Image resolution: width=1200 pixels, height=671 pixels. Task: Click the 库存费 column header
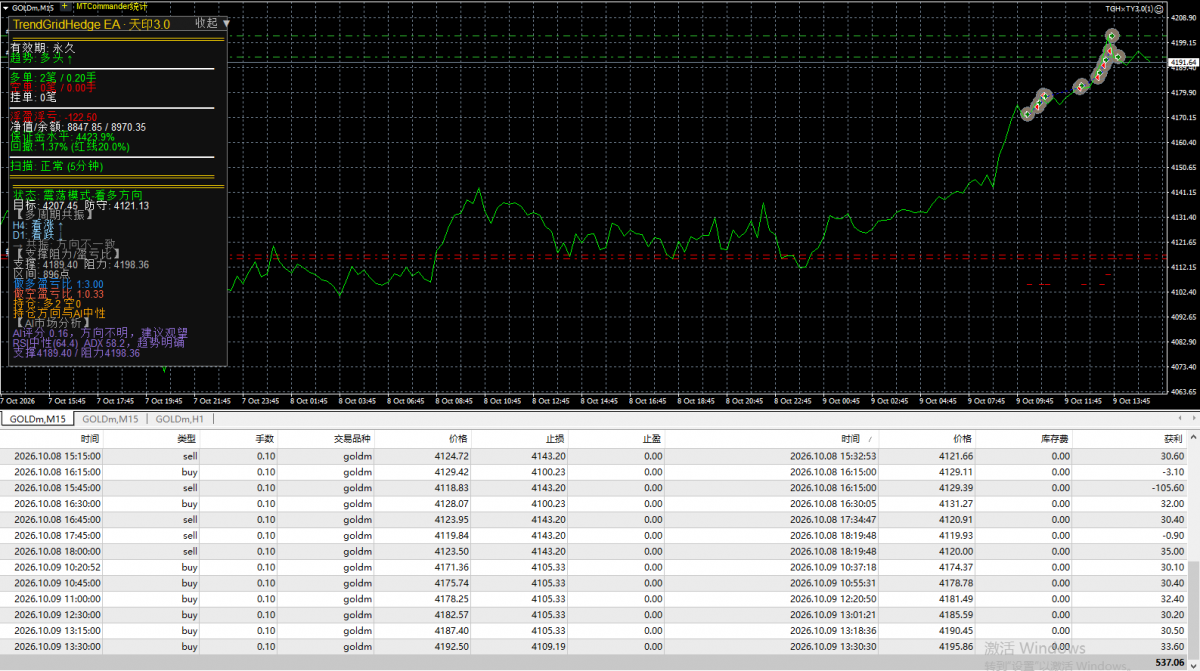tap(1053, 439)
